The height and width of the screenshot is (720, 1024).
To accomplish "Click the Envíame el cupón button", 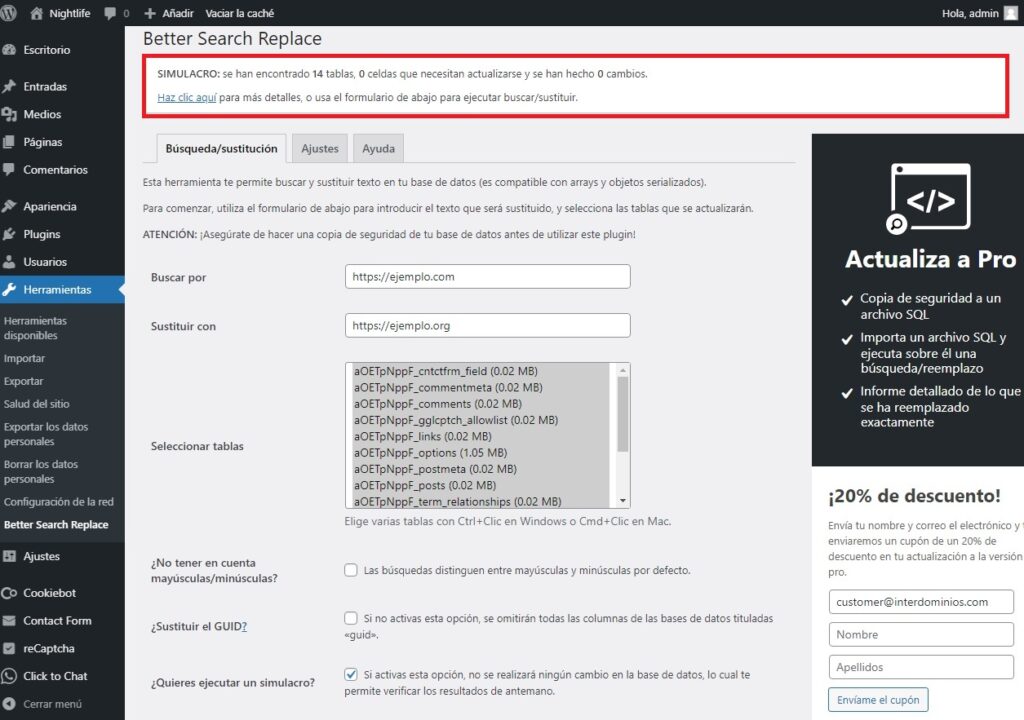I will click(878, 700).
